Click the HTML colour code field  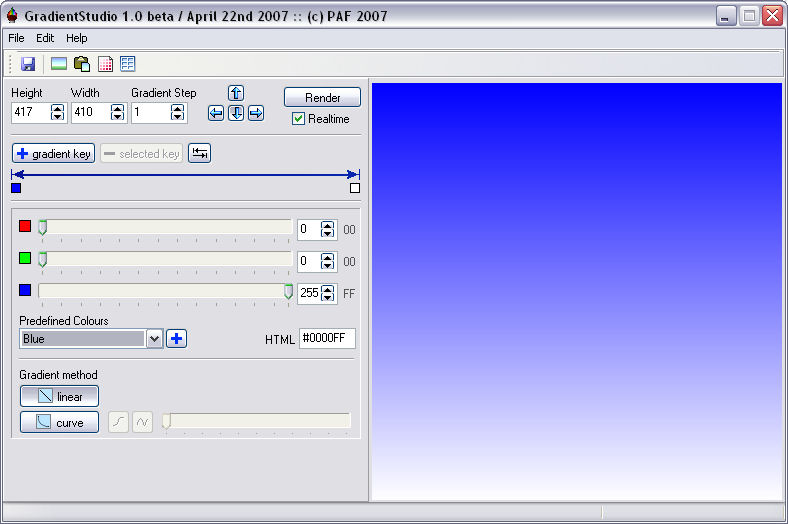click(x=327, y=338)
